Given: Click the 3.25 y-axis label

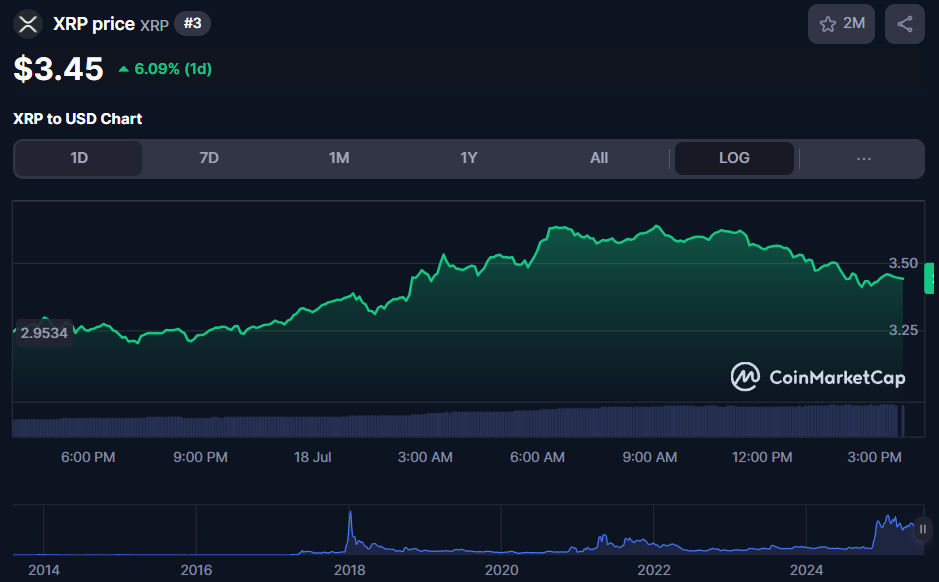Looking at the screenshot, I should (903, 330).
